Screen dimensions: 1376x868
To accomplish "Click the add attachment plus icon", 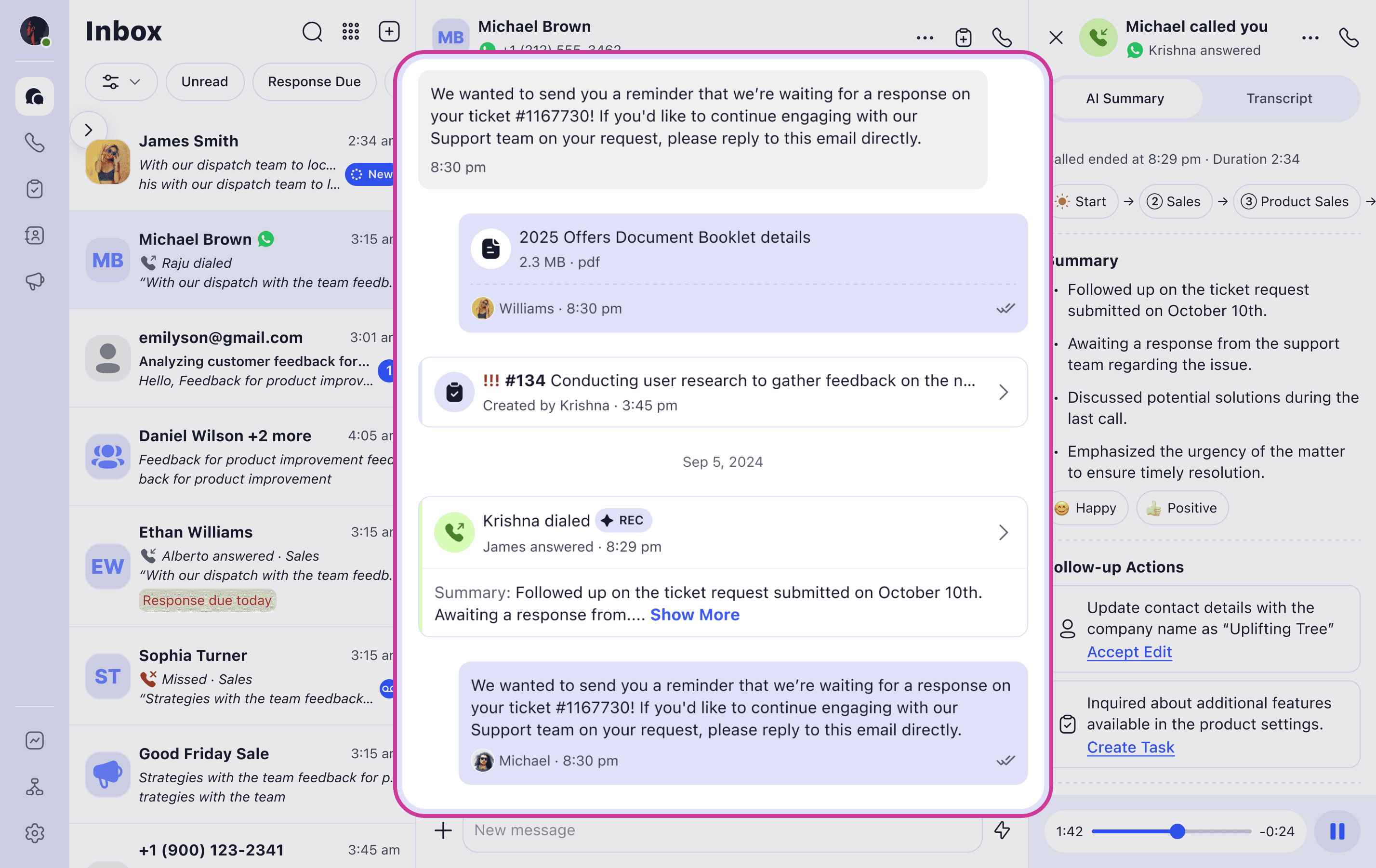I will pyautogui.click(x=443, y=830).
